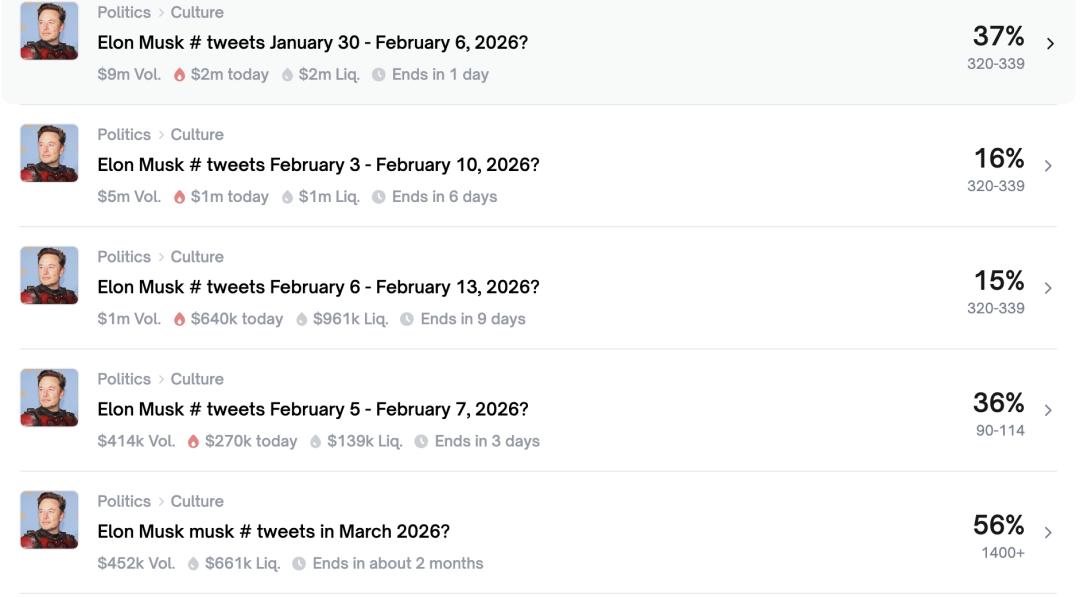Open the tweets February 5 - February 7 market title
Screen dimensions: 1080x598
[x=313, y=409]
